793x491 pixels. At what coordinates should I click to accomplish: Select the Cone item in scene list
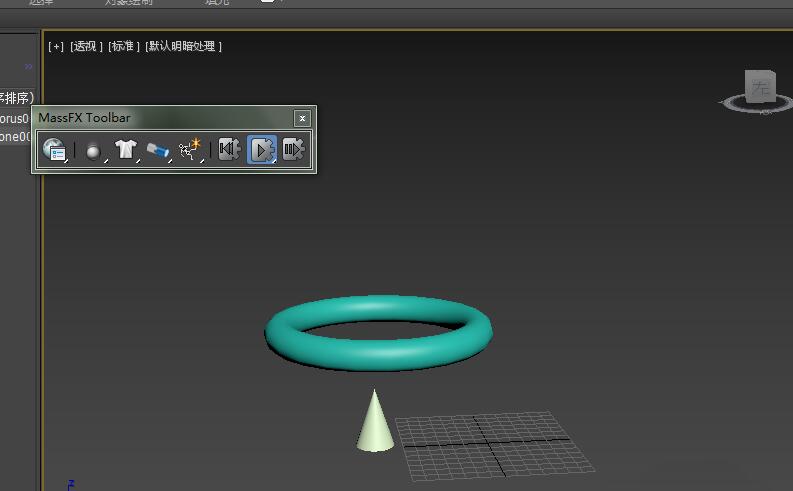tap(14, 137)
